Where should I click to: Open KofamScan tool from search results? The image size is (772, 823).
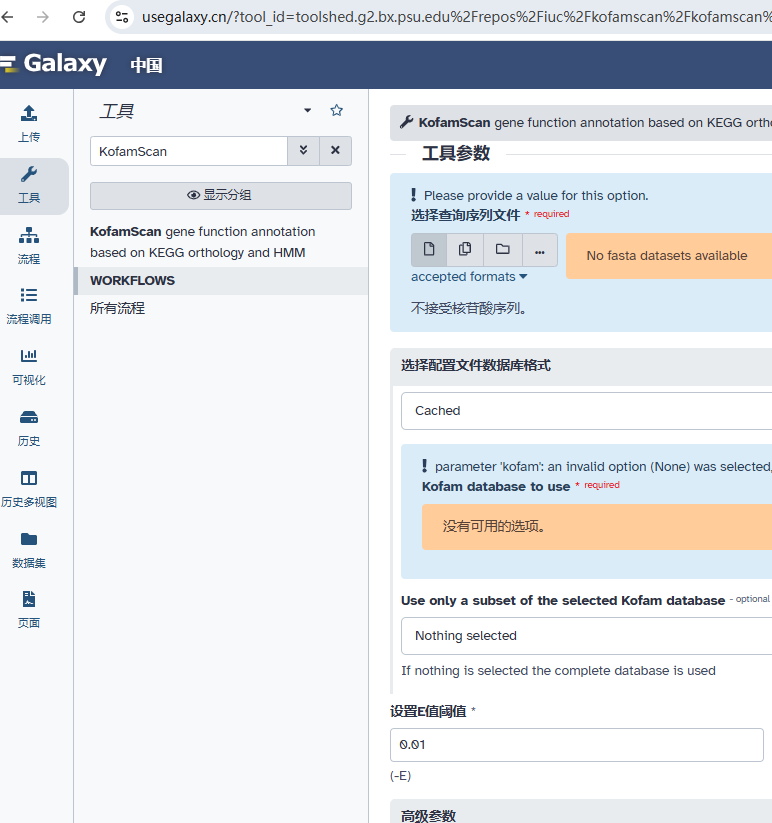pos(203,242)
